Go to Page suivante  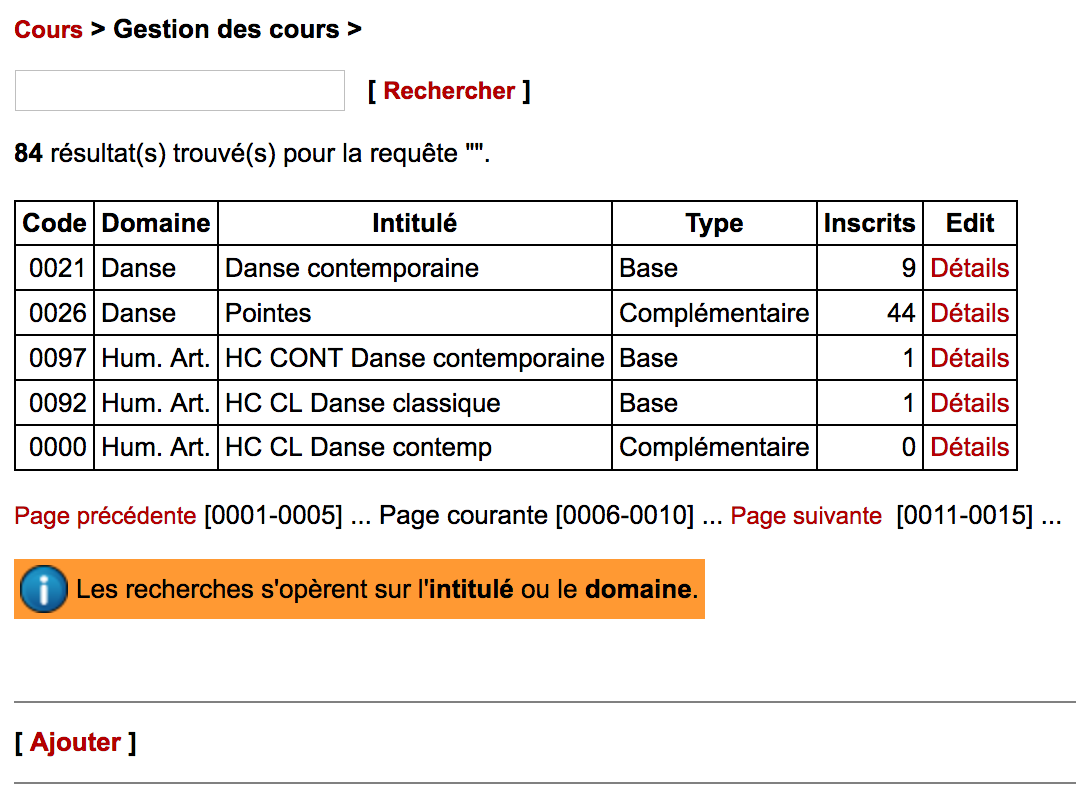tap(806, 516)
